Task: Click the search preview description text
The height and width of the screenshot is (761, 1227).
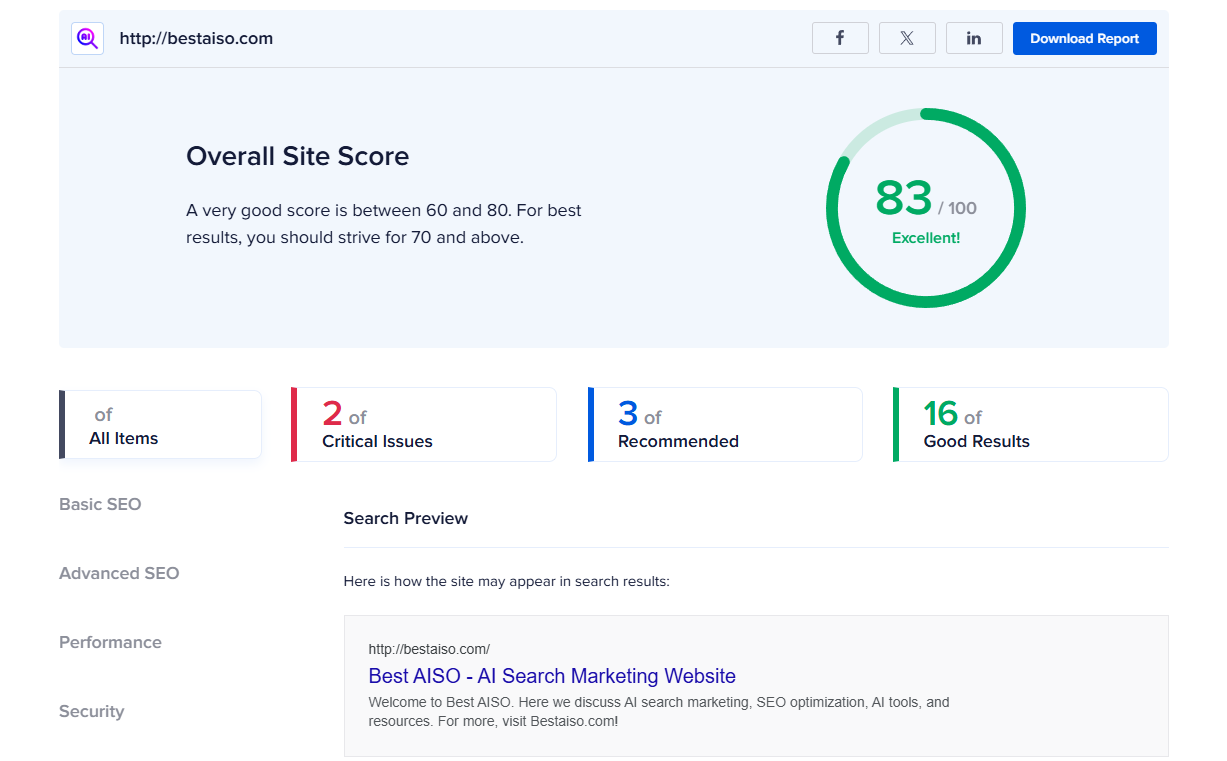Action: pos(659,711)
